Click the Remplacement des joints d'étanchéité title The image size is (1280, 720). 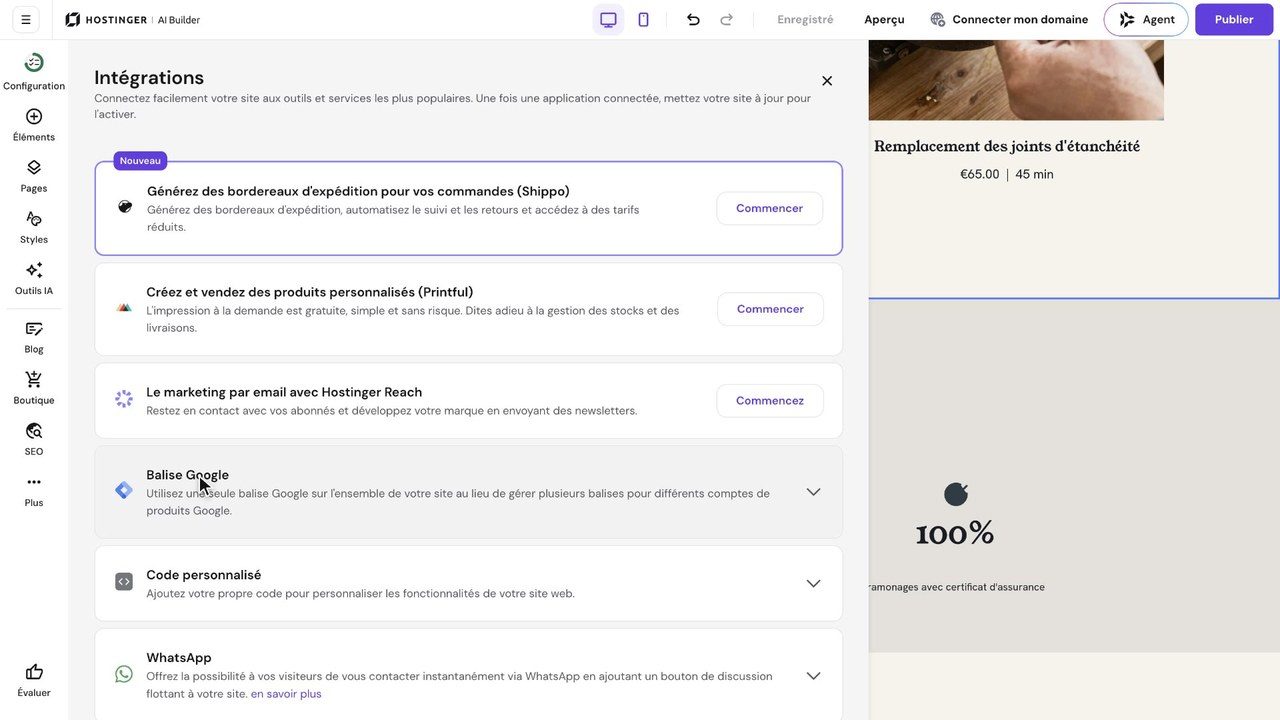(x=1007, y=146)
